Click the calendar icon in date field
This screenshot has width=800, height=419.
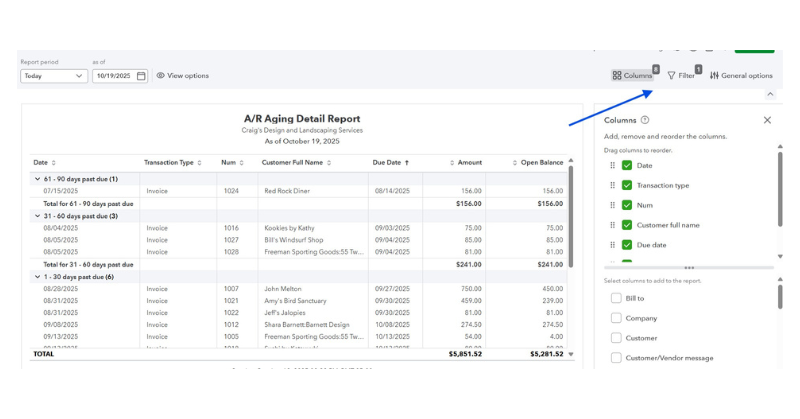(x=141, y=76)
